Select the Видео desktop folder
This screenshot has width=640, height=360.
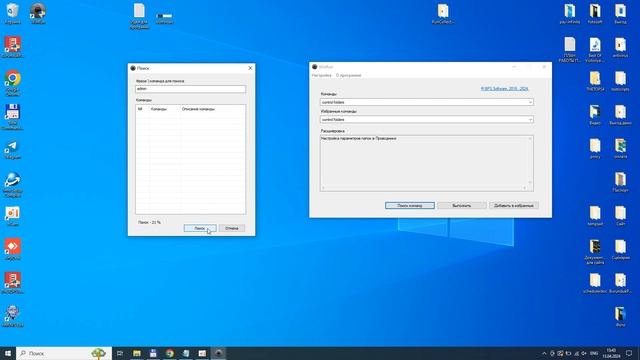[595, 115]
